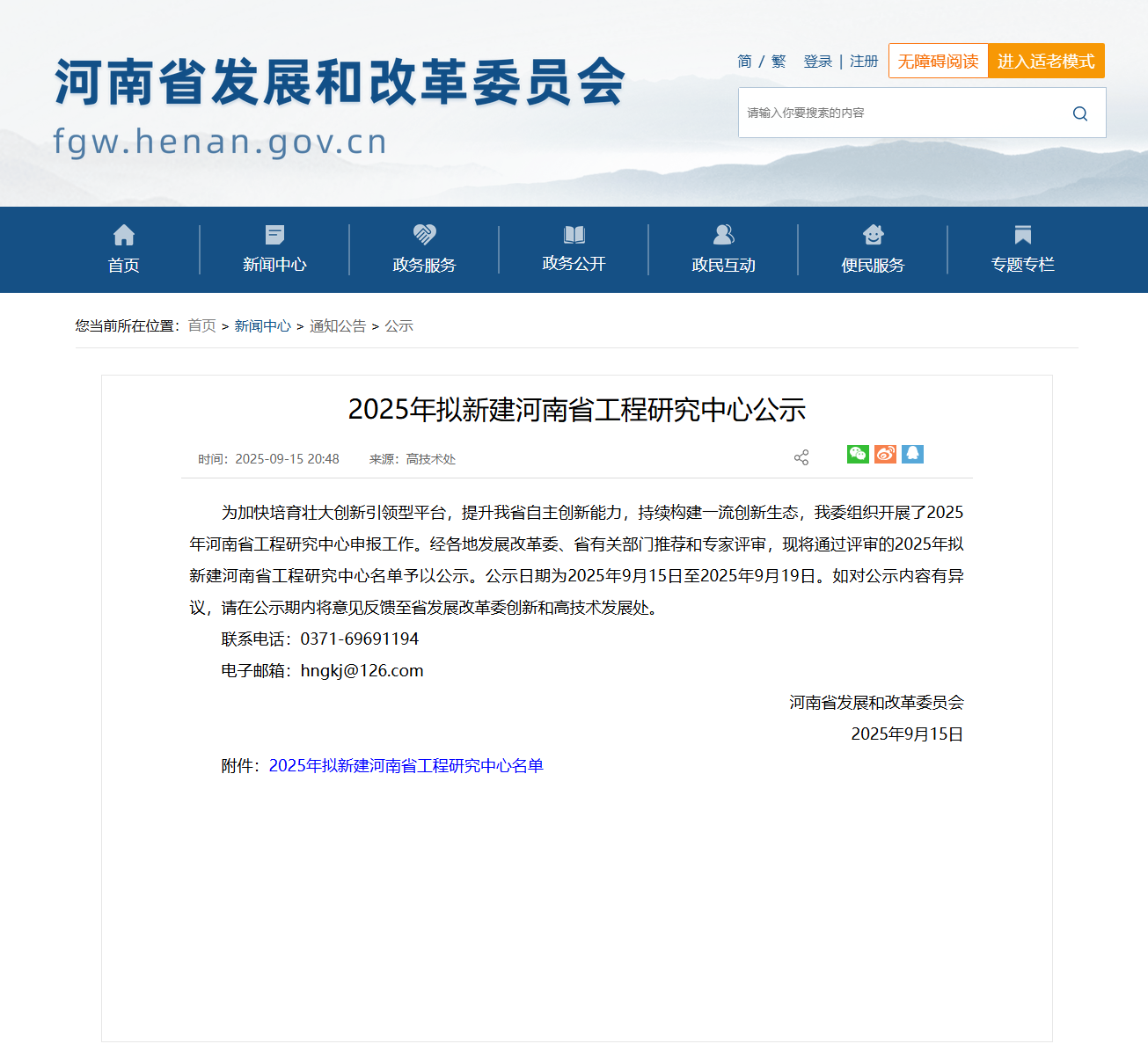Share article via Weibo icon
Image resolution: width=1148 pixels, height=1044 pixels.
[x=885, y=454]
